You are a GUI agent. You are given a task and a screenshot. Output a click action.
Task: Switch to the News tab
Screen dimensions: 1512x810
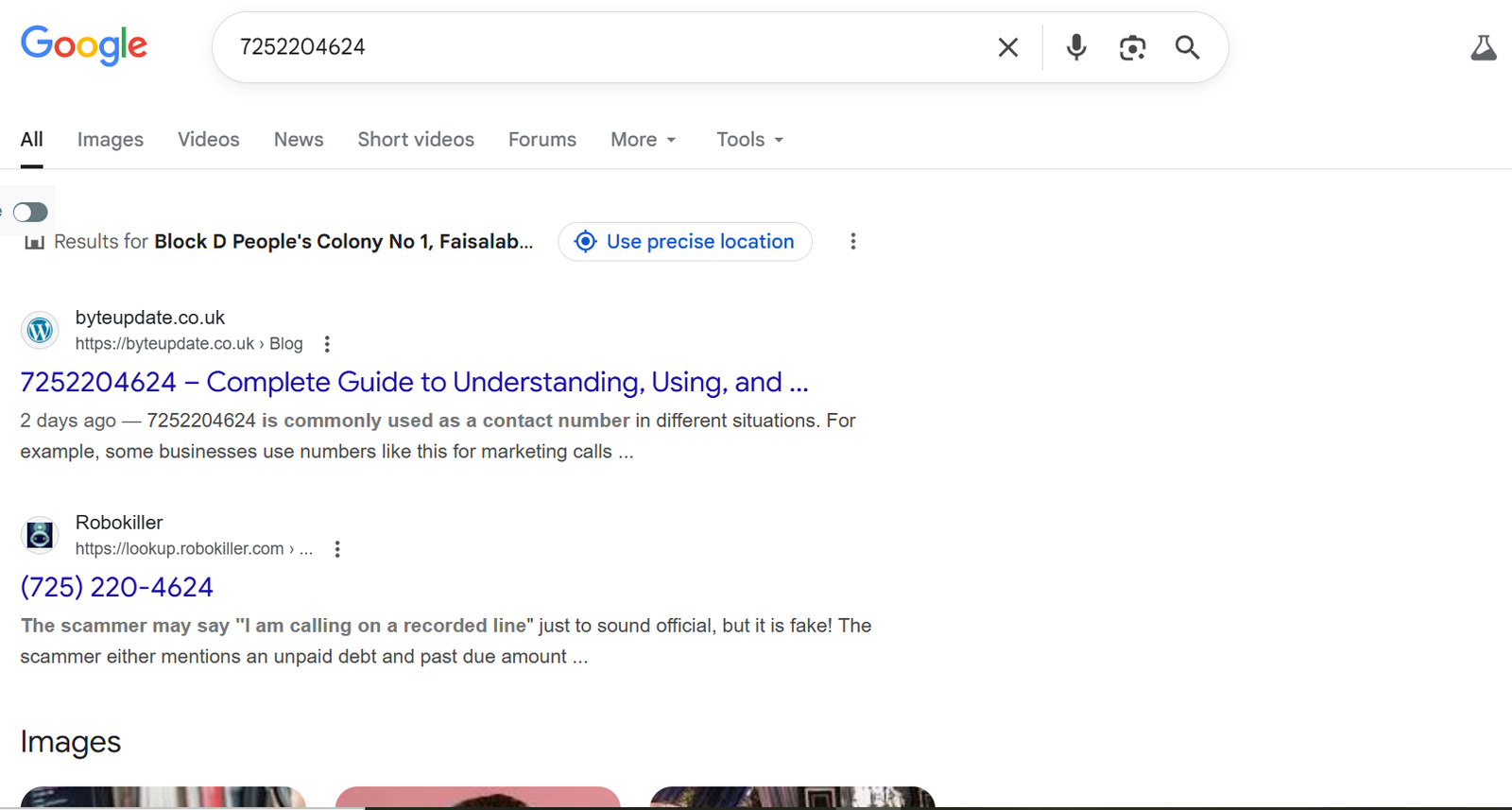299,140
